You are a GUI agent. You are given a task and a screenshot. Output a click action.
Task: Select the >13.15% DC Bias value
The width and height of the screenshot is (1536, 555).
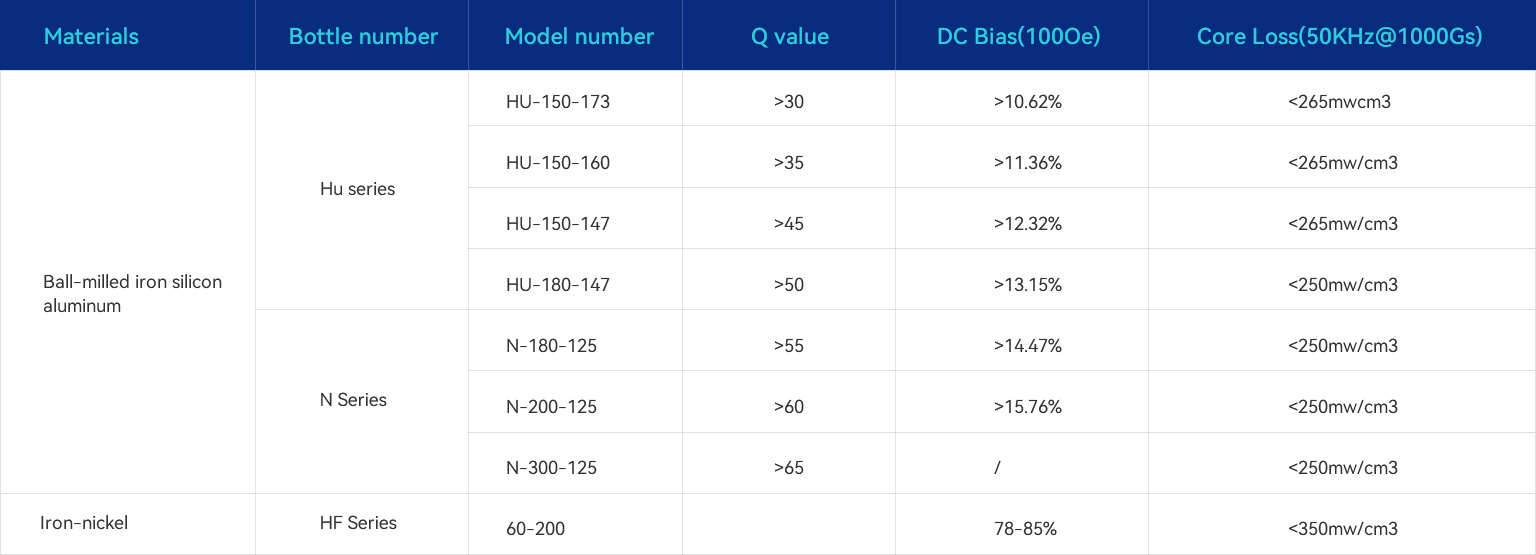click(1027, 285)
